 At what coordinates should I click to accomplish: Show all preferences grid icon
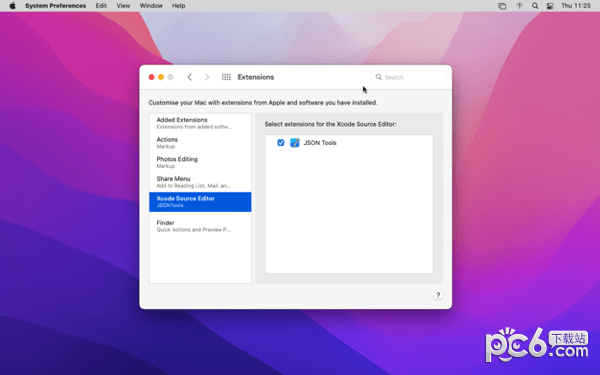226,77
